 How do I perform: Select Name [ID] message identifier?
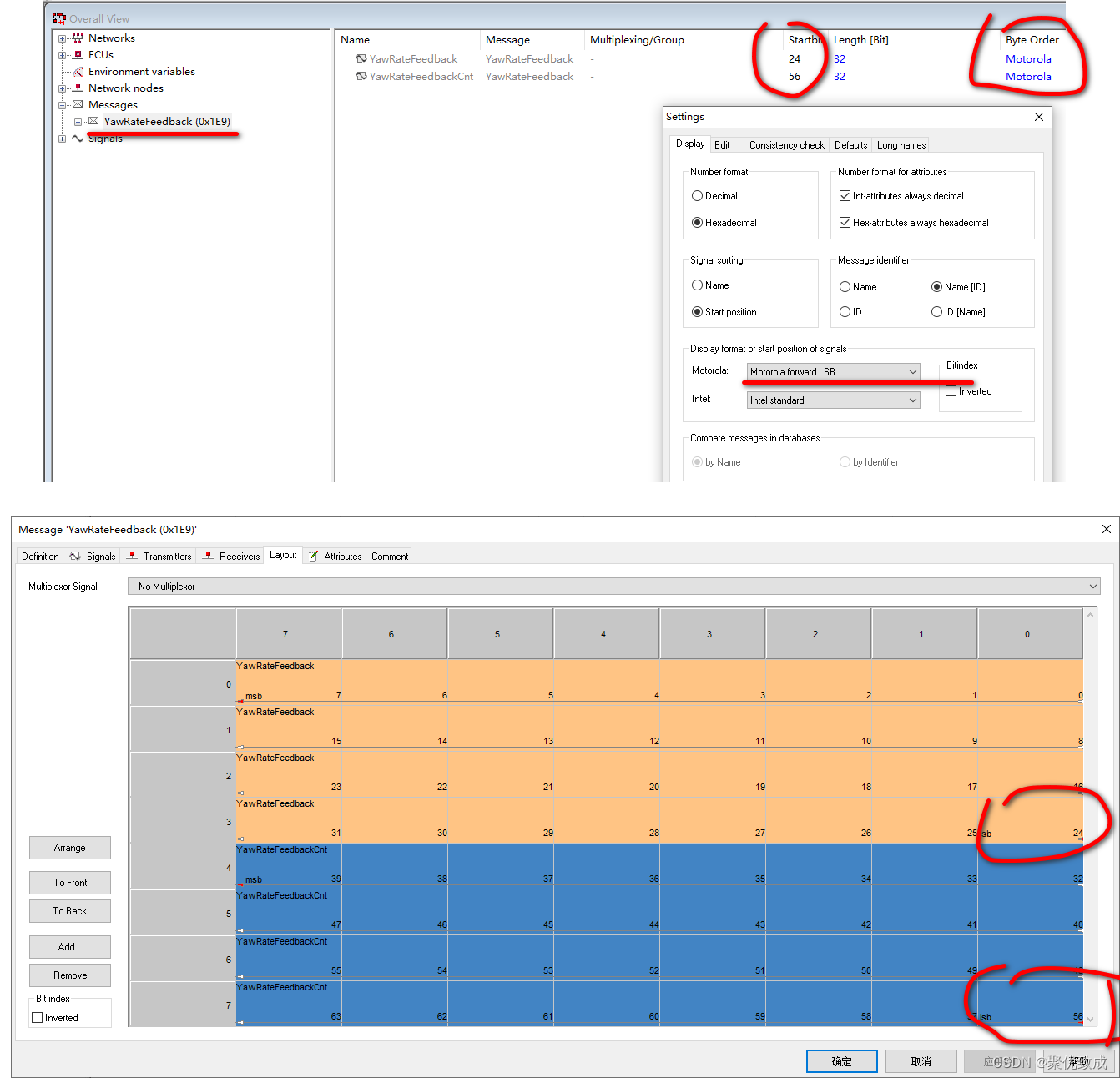[936, 287]
